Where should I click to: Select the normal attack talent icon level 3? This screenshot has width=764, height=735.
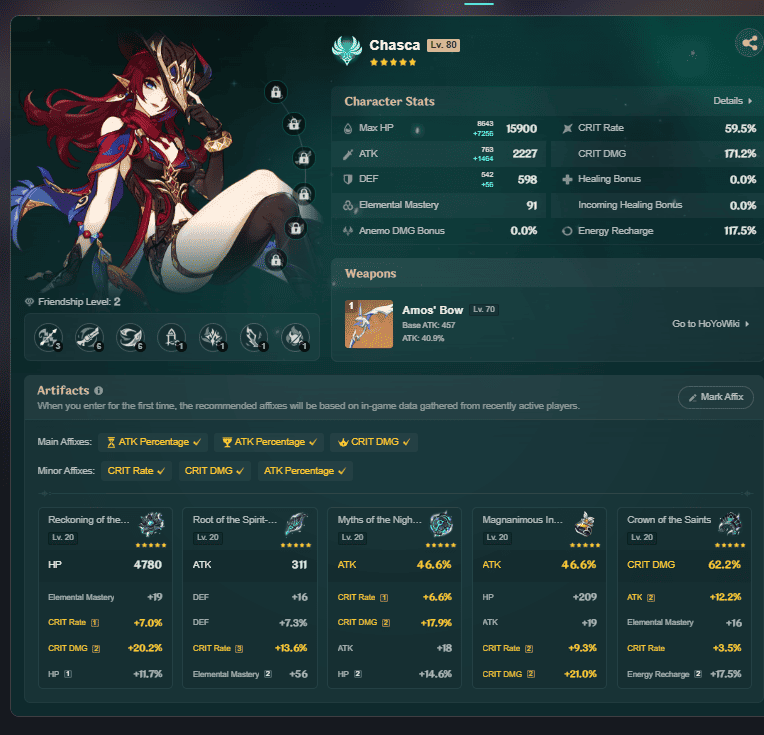coord(48,337)
